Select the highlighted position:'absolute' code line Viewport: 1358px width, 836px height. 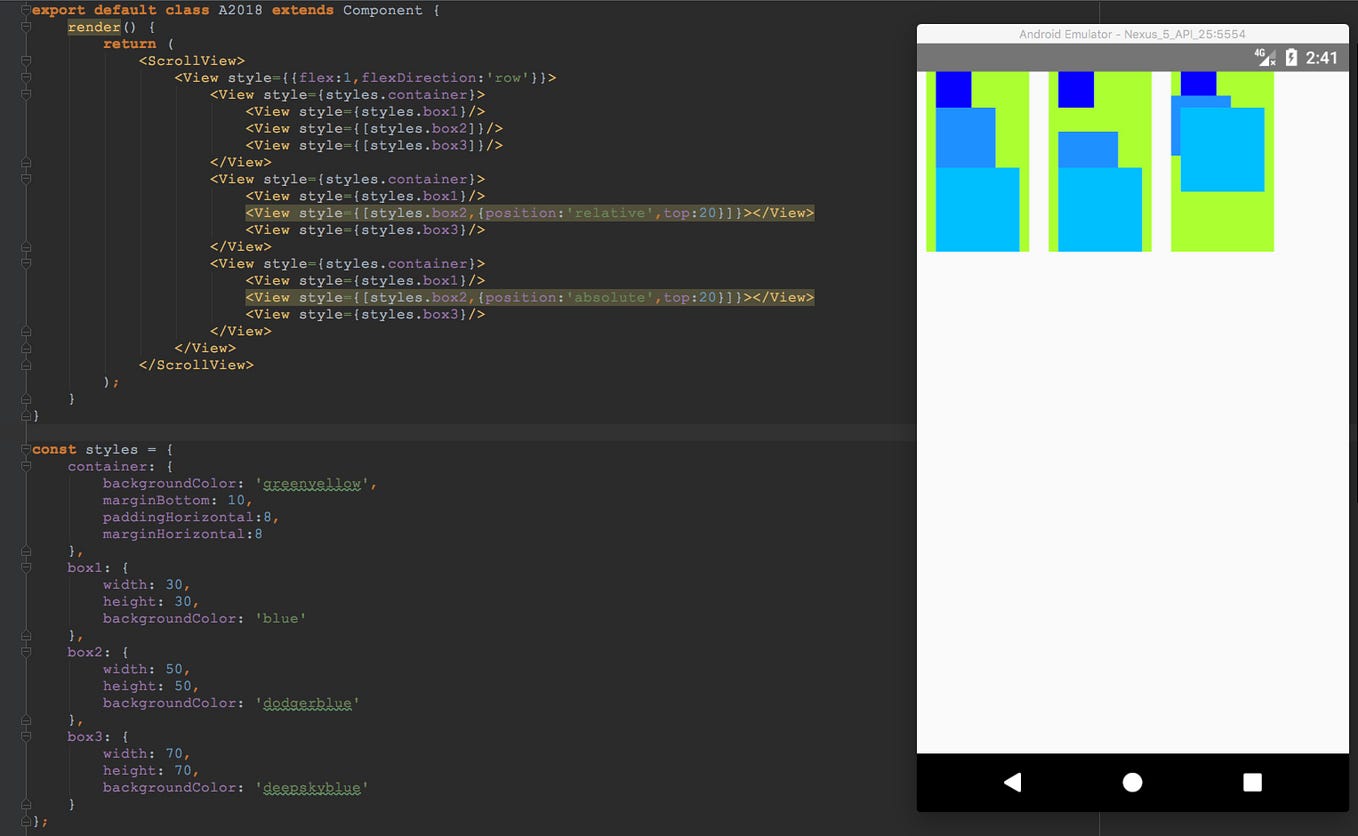530,296
